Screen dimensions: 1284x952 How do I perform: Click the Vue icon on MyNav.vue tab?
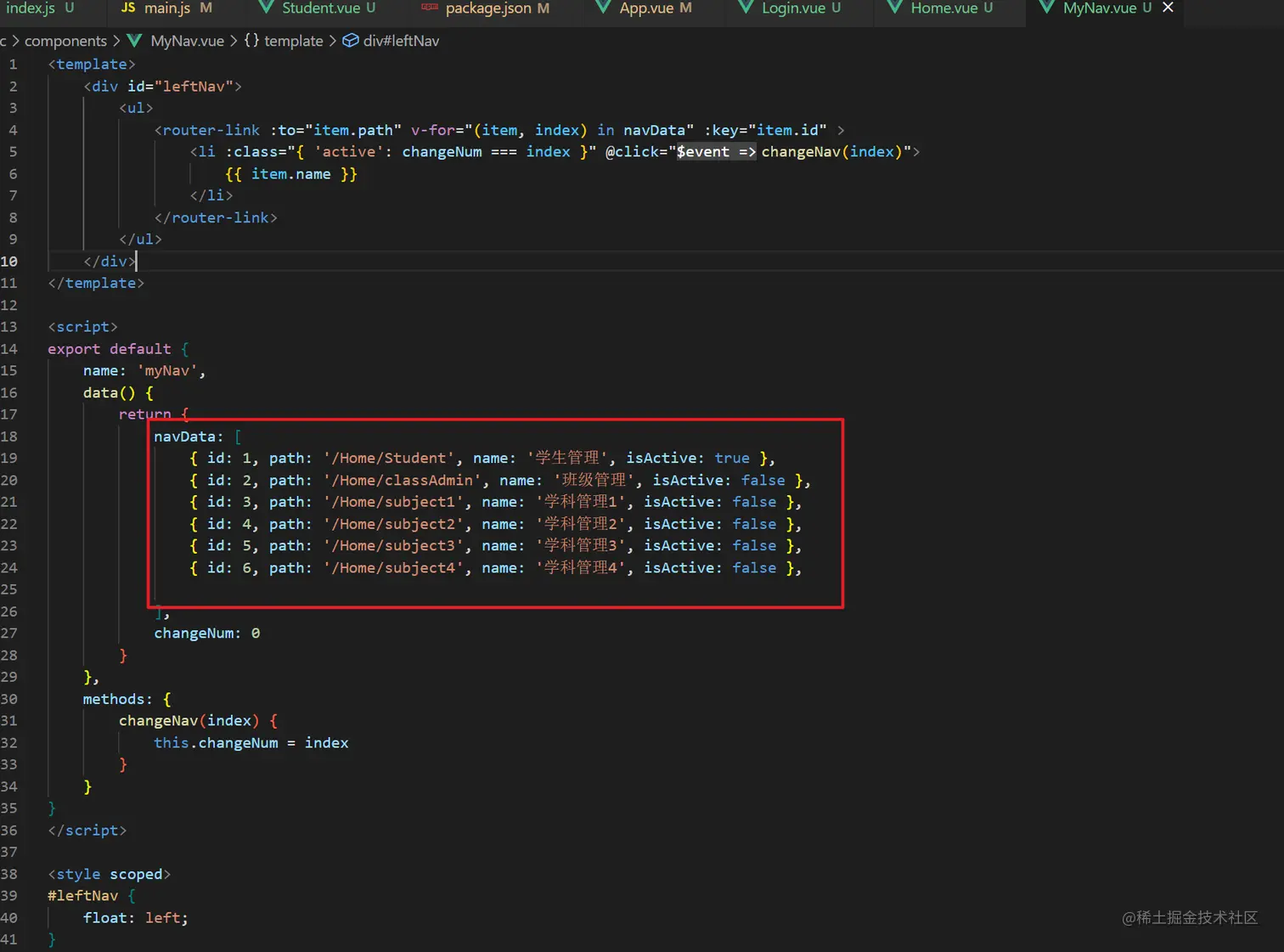(x=1047, y=8)
